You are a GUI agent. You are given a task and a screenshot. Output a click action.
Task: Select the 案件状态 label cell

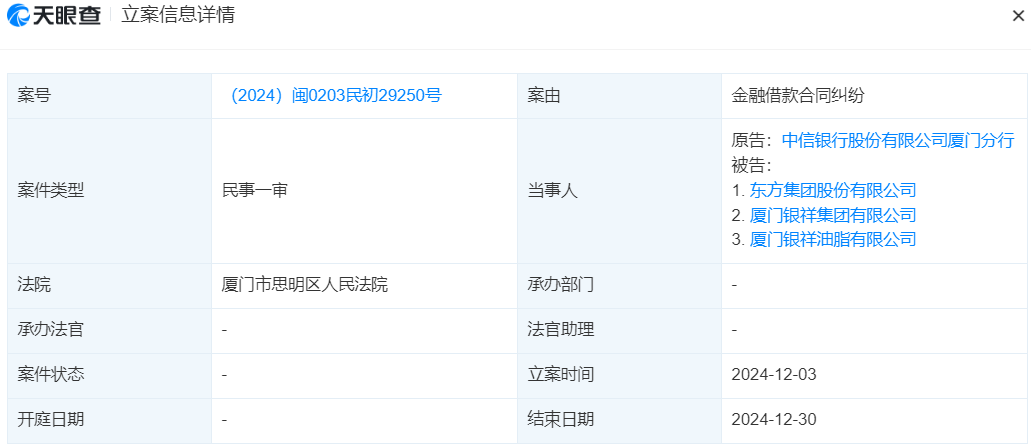[109, 376]
